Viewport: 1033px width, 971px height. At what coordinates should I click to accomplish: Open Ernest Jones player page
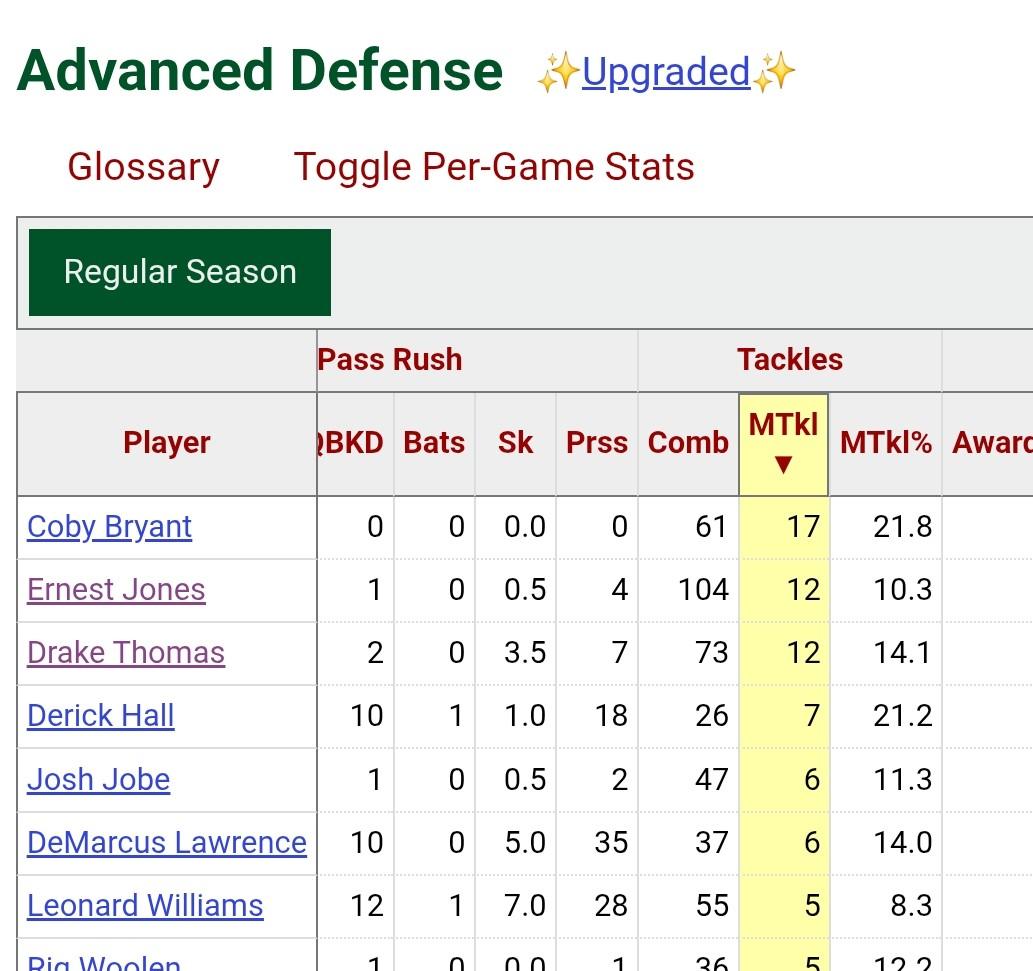point(116,590)
